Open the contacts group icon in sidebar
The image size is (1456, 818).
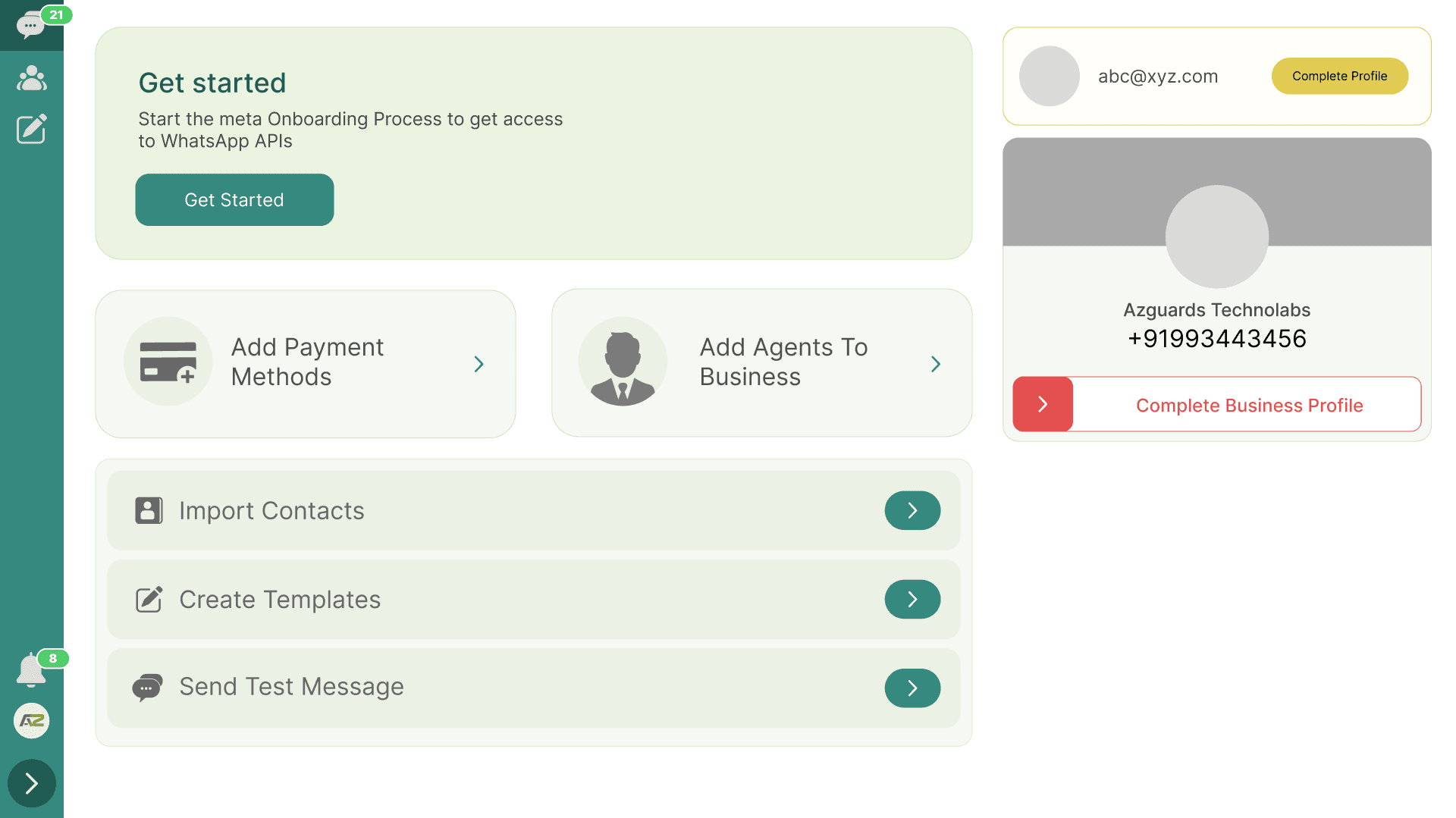(31, 77)
